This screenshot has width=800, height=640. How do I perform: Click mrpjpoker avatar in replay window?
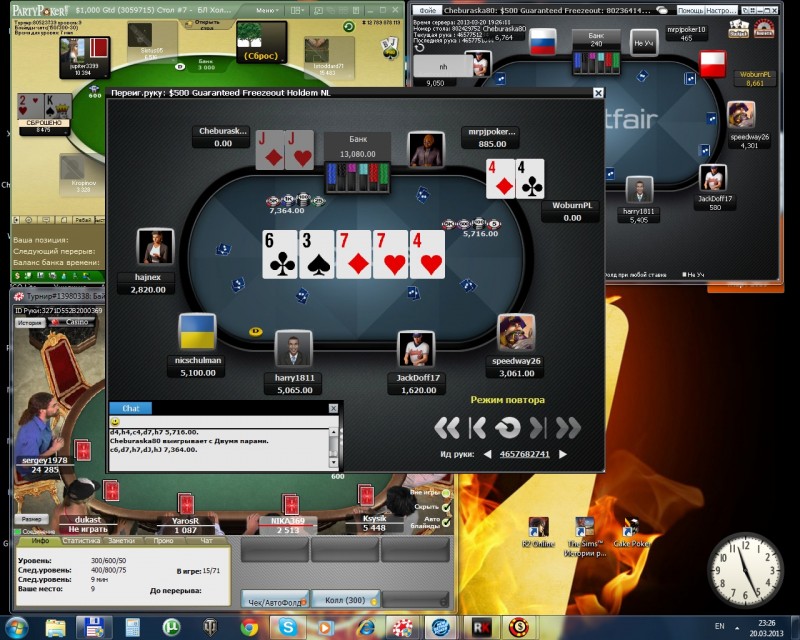click(426, 150)
